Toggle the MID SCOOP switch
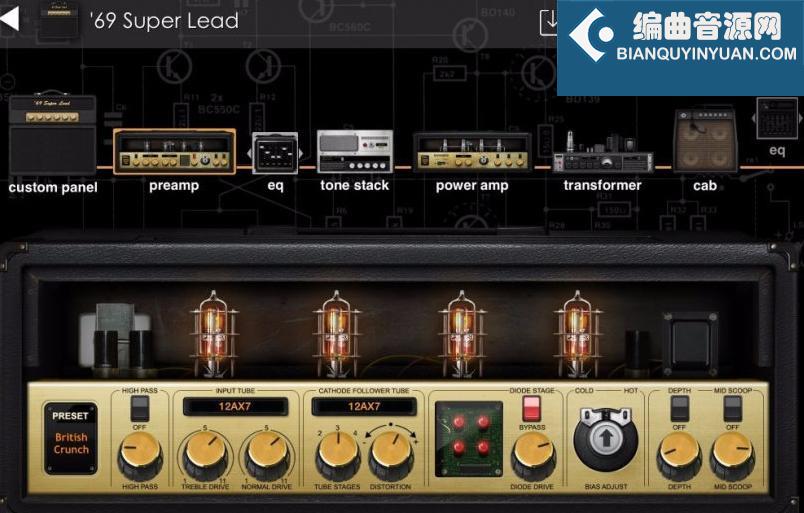804x513 pixels. 733,409
